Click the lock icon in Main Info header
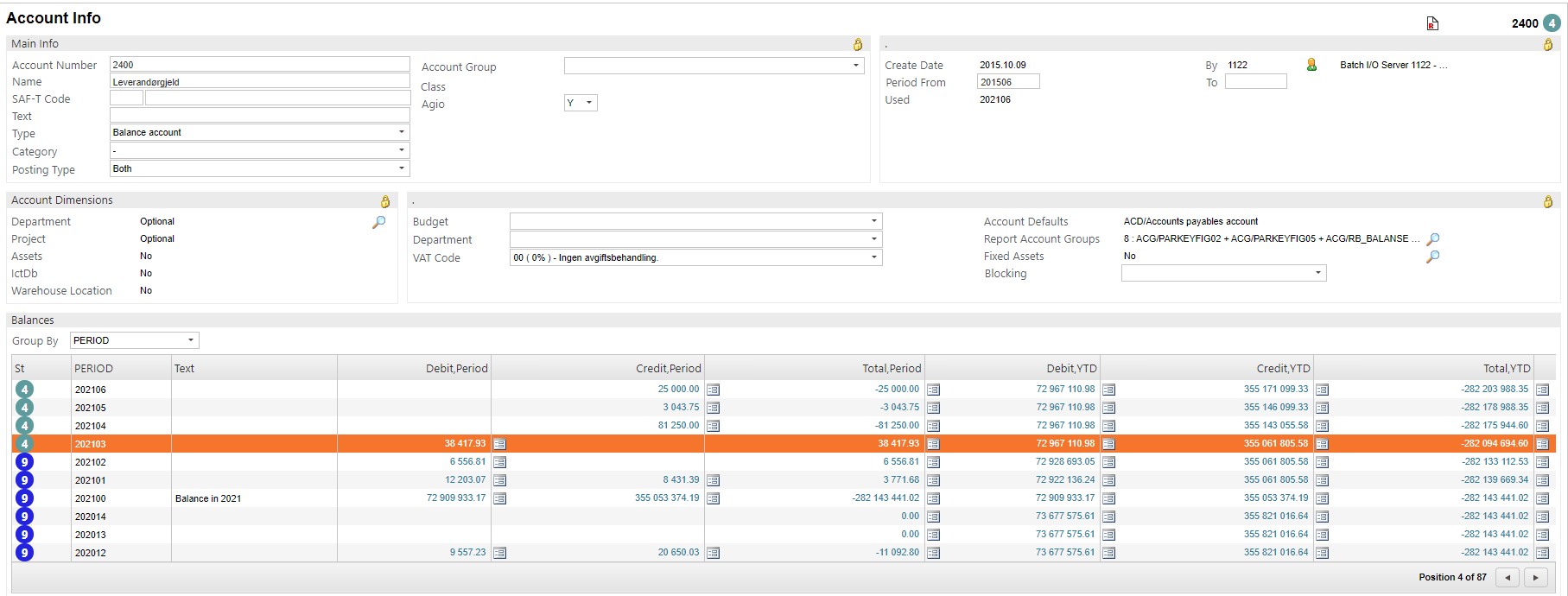Screen dimensions: 1568x596 pyautogui.click(x=858, y=44)
